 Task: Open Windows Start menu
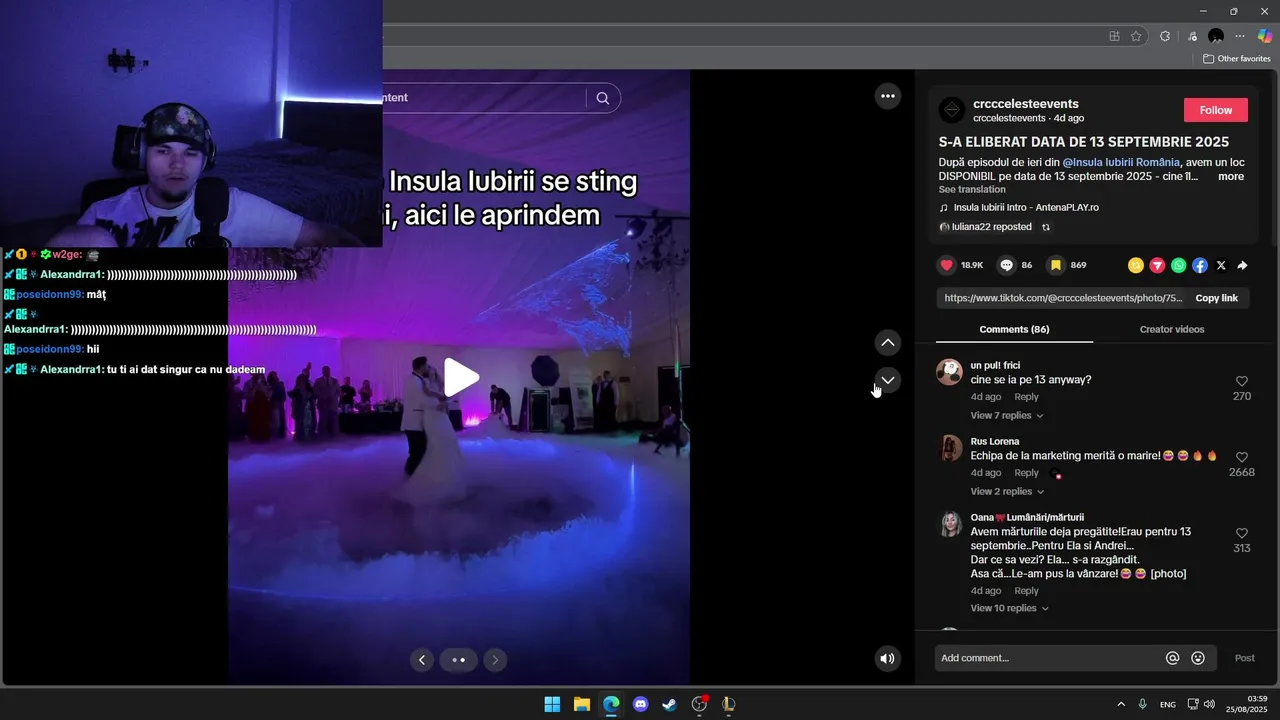[x=552, y=704]
